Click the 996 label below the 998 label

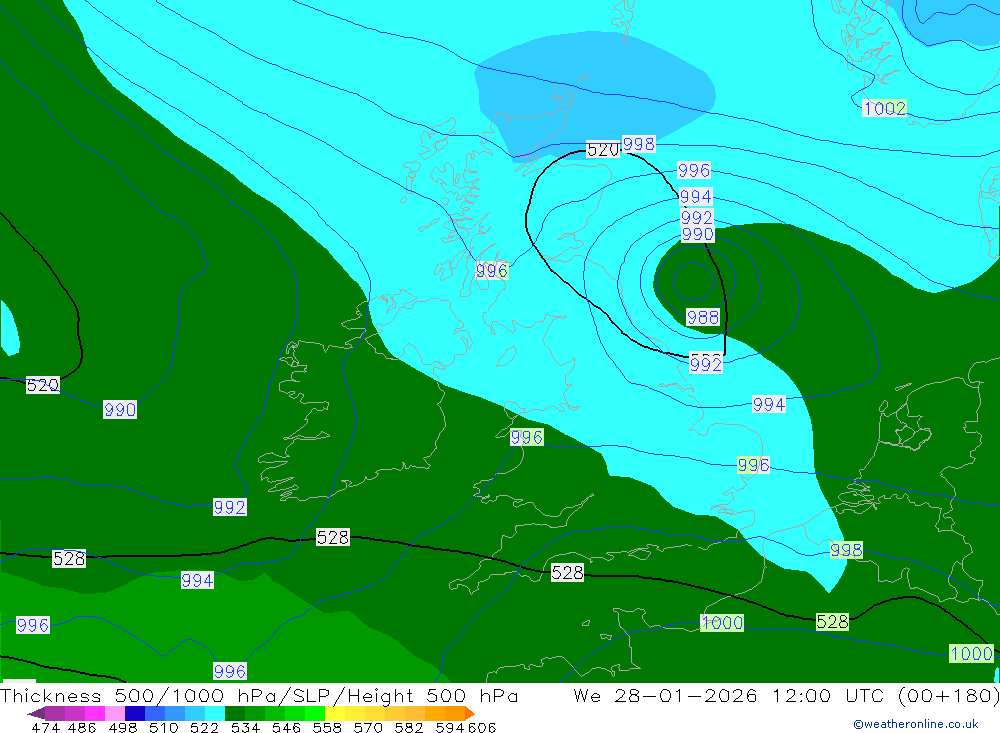694,170
